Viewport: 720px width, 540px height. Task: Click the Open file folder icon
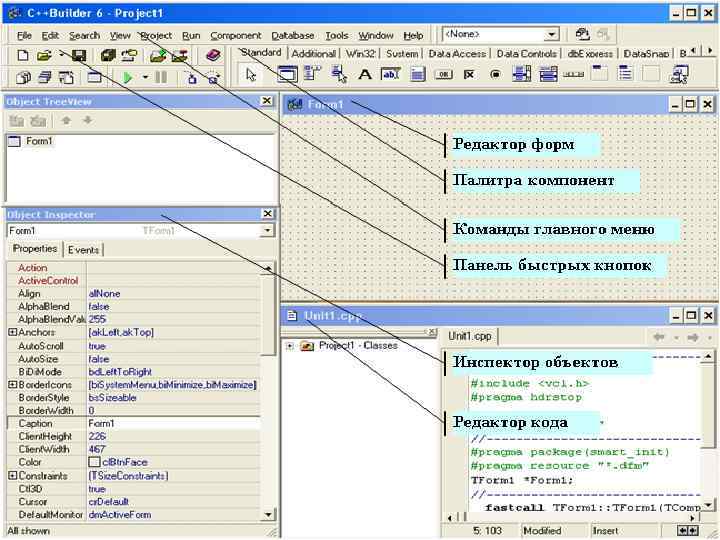click(x=44, y=56)
